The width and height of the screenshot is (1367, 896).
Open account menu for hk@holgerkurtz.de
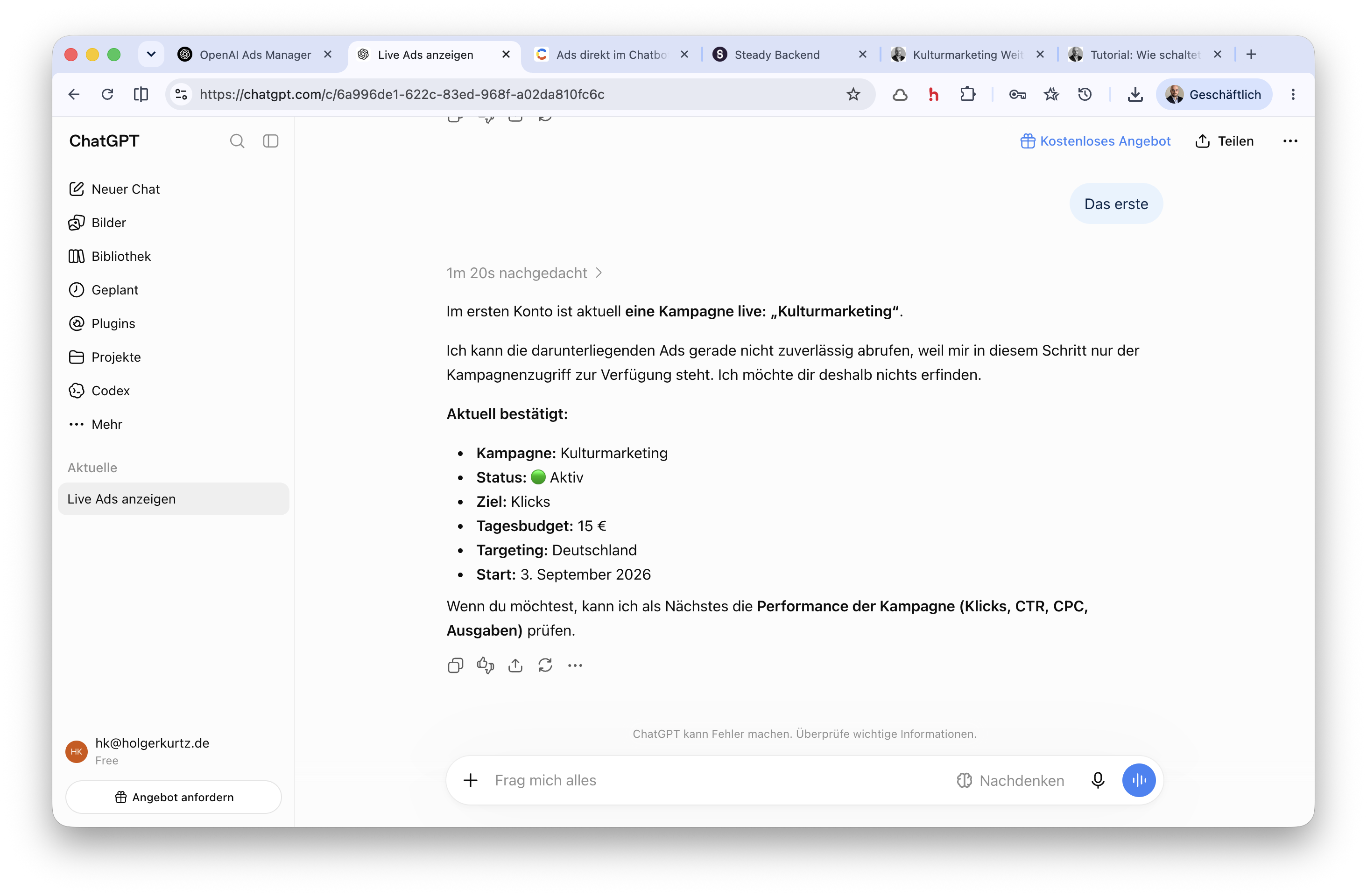tap(173, 751)
